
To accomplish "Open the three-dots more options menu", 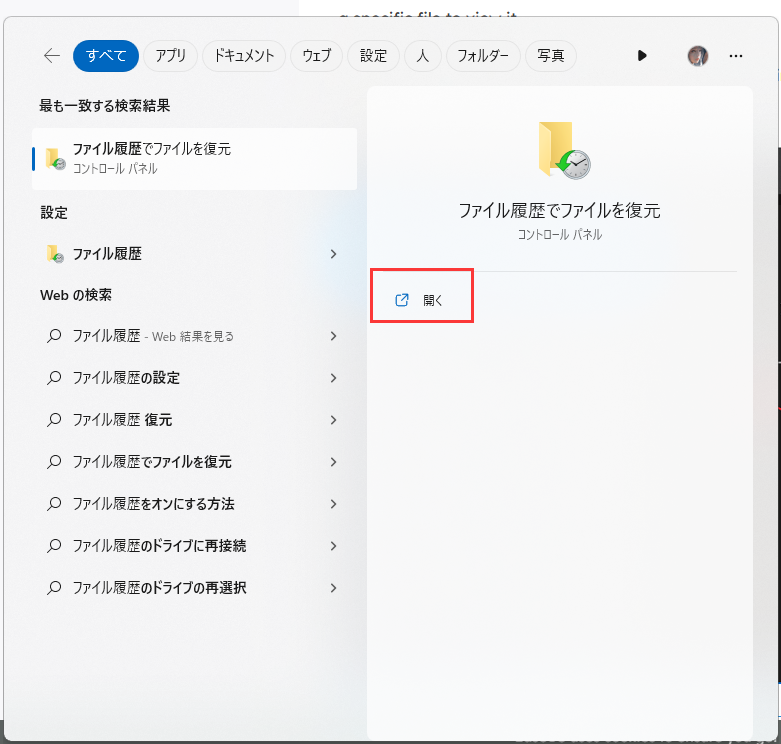I will click(x=736, y=56).
